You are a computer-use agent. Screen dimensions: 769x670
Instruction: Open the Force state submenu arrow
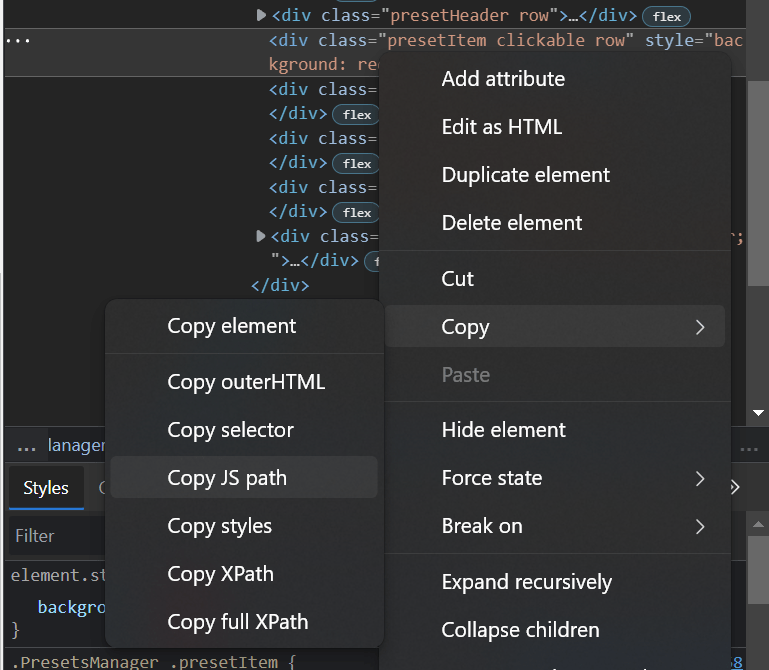[x=700, y=478]
